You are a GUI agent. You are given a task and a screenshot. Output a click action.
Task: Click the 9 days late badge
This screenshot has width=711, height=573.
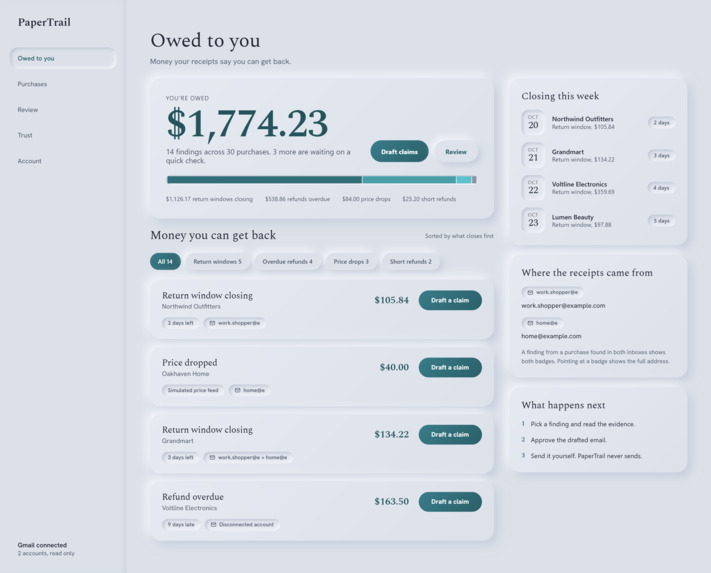[181, 524]
